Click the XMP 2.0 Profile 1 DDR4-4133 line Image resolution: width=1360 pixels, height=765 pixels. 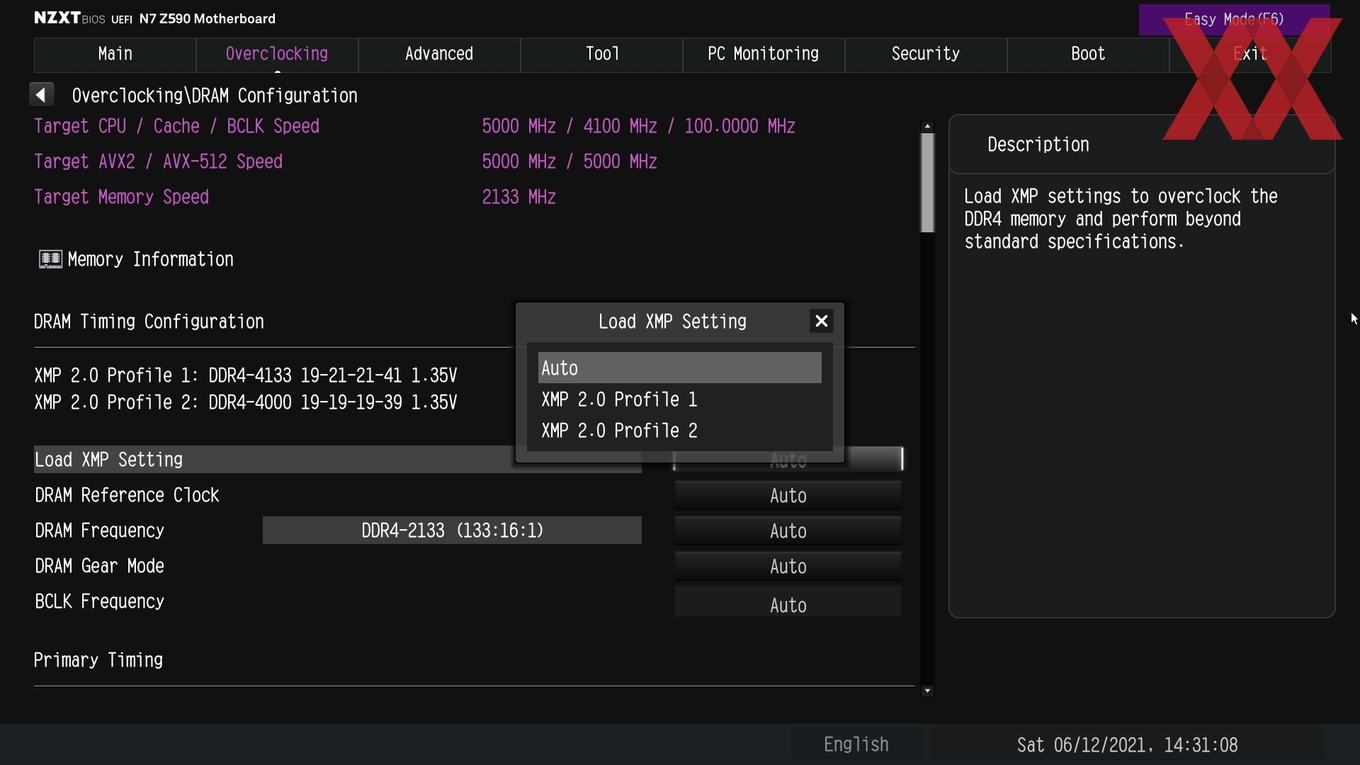pos(246,376)
